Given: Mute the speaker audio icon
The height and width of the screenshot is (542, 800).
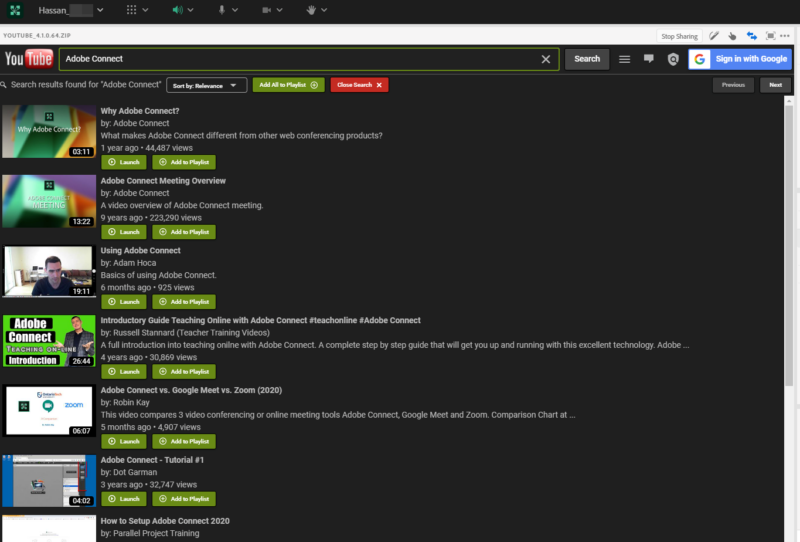Looking at the screenshot, I should (x=177, y=10).
